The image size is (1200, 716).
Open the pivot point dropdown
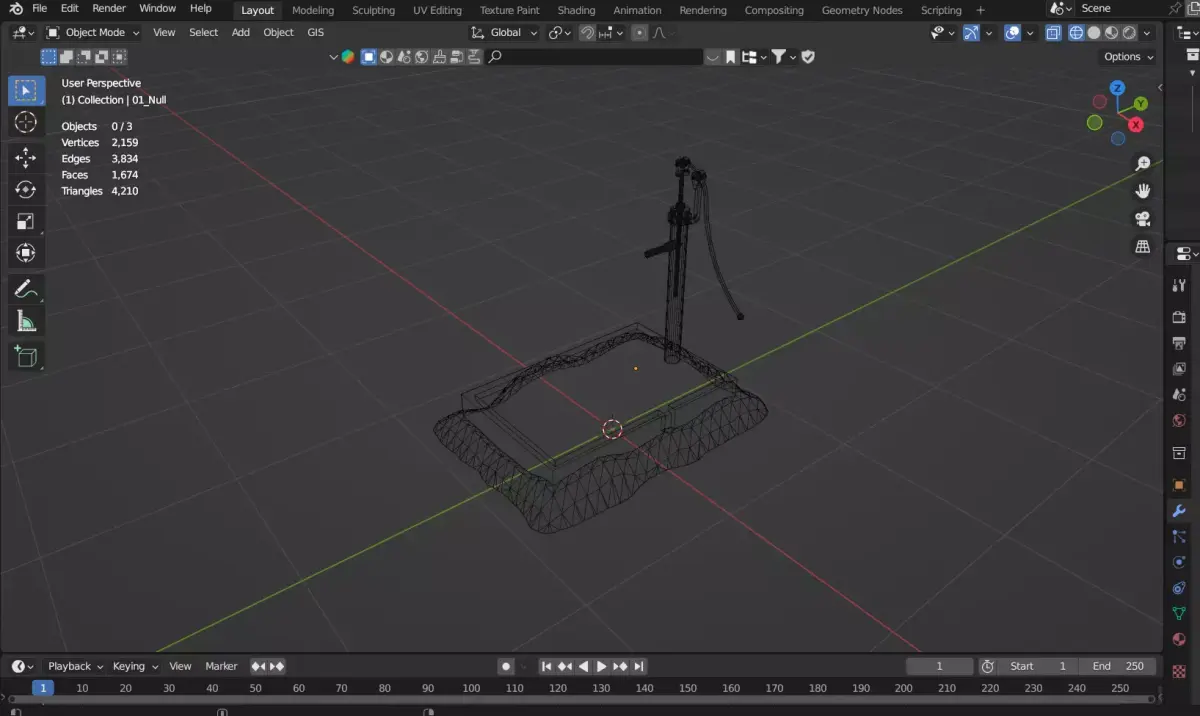(x=560, y=32)
